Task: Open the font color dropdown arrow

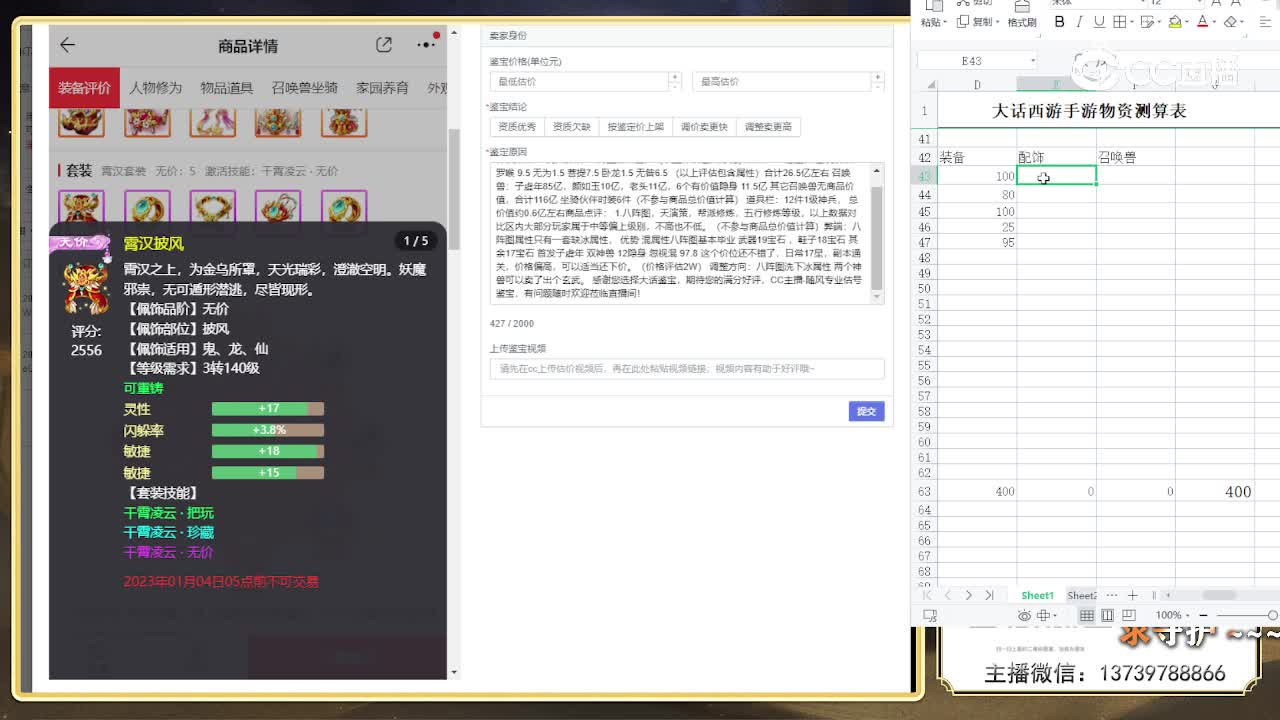Action: coord(1213,21)
